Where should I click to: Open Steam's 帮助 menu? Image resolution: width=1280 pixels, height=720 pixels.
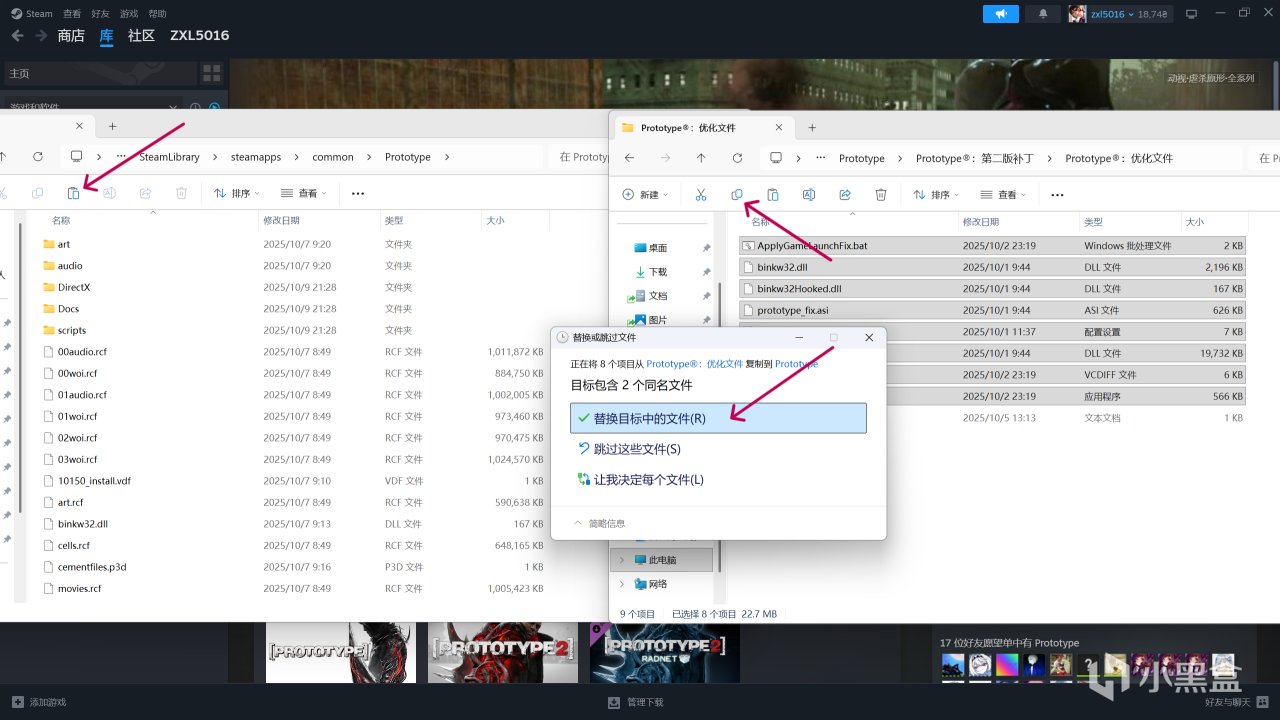tap(157, 14)
